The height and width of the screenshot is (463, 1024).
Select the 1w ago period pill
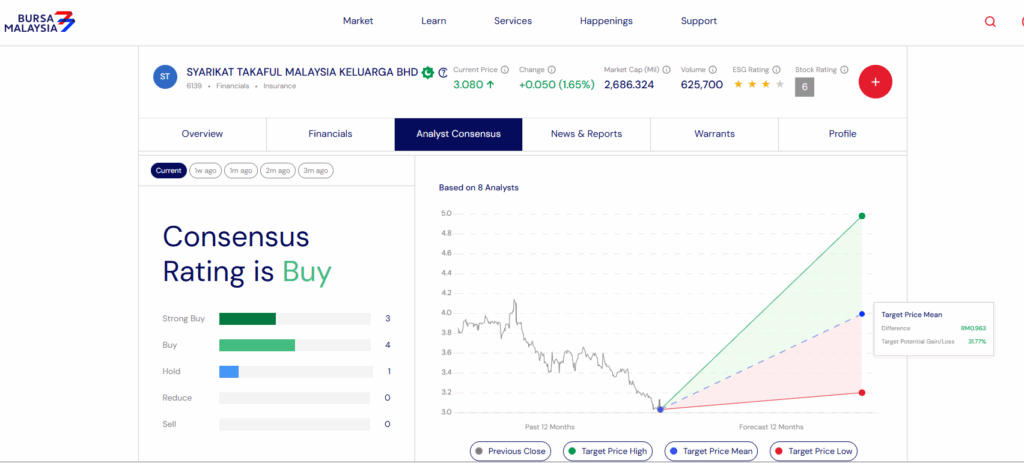[205, 170]
